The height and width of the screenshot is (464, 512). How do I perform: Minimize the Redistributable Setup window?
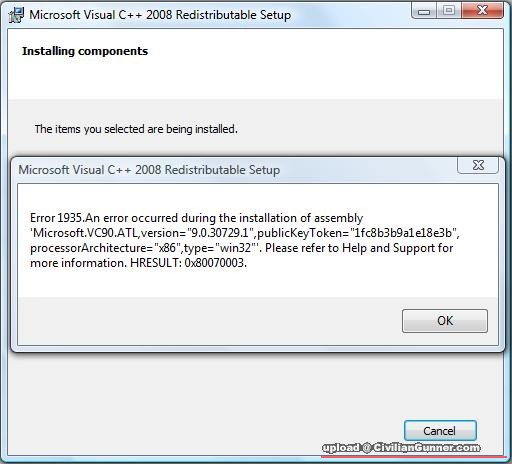click(x=423, y=11)
